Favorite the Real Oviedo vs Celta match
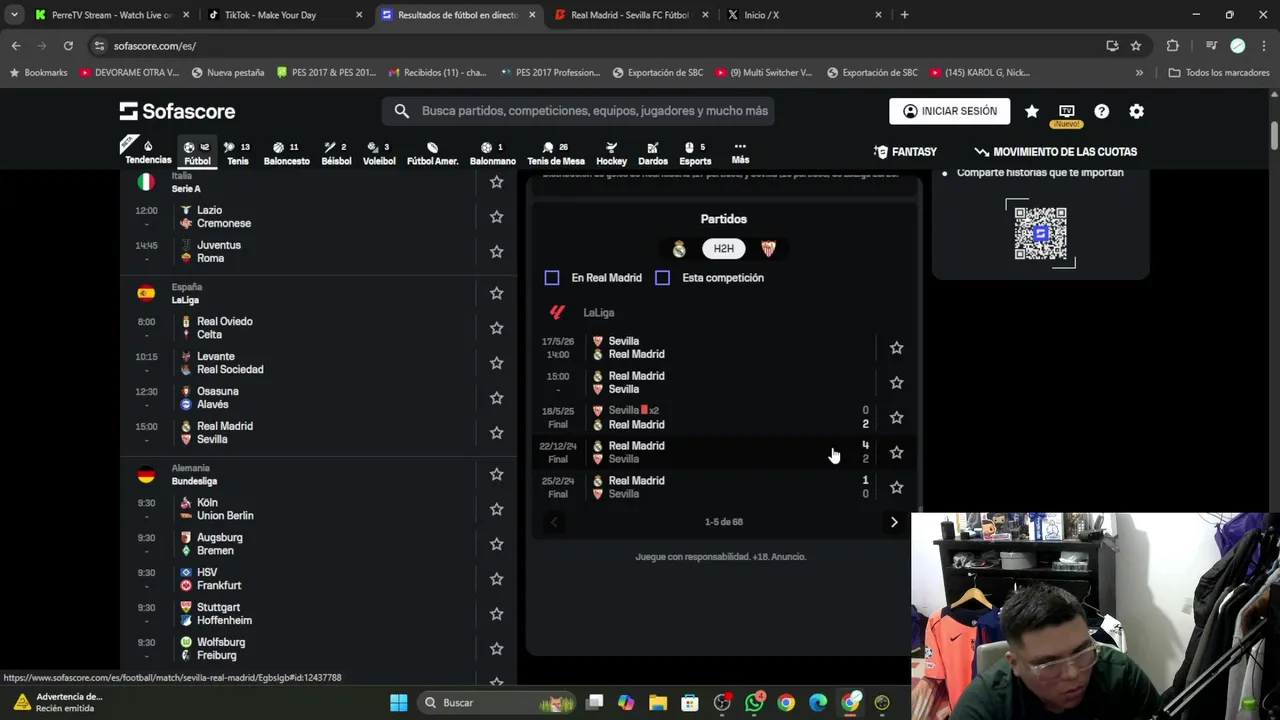1280x720 pixels. (x=496, y=328)
